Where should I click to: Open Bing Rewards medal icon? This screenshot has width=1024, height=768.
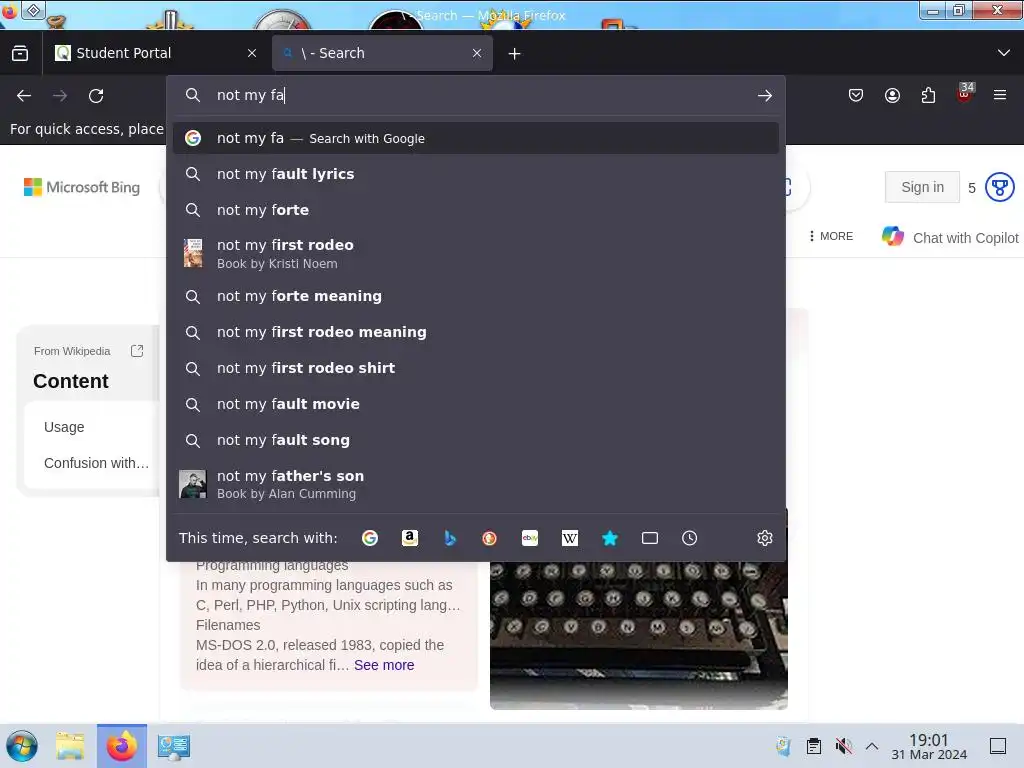point(999,187)
